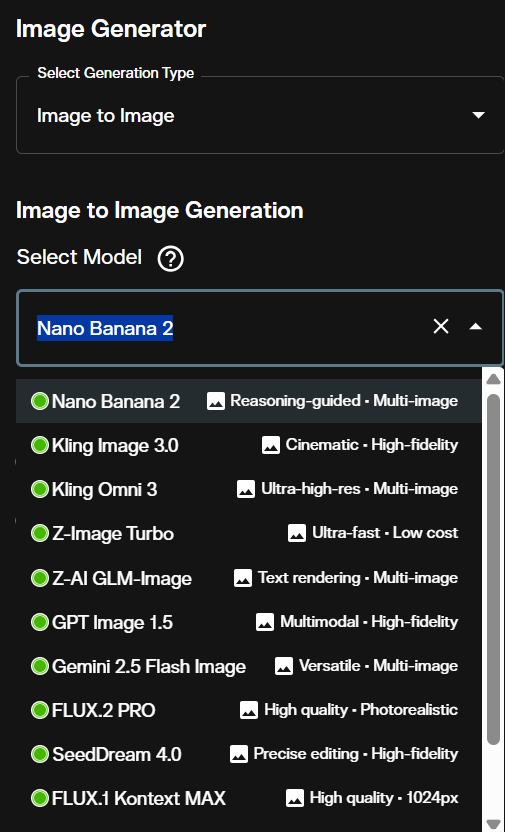Click the Image Generator heading
505x832 pixels.
[111, 28]
